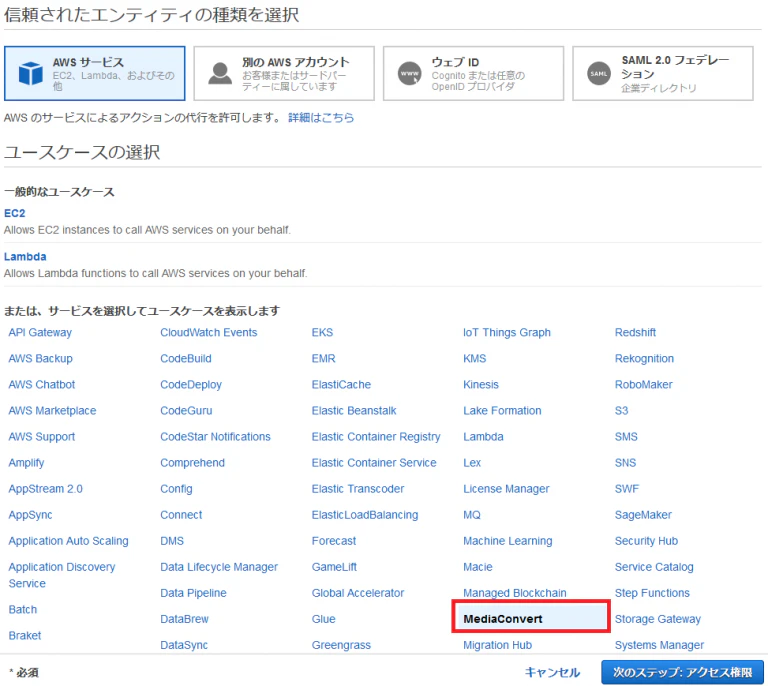768x686 pixels.
Task: Select ElasticLoadBalancing service
Action: (x=365, y=515)
